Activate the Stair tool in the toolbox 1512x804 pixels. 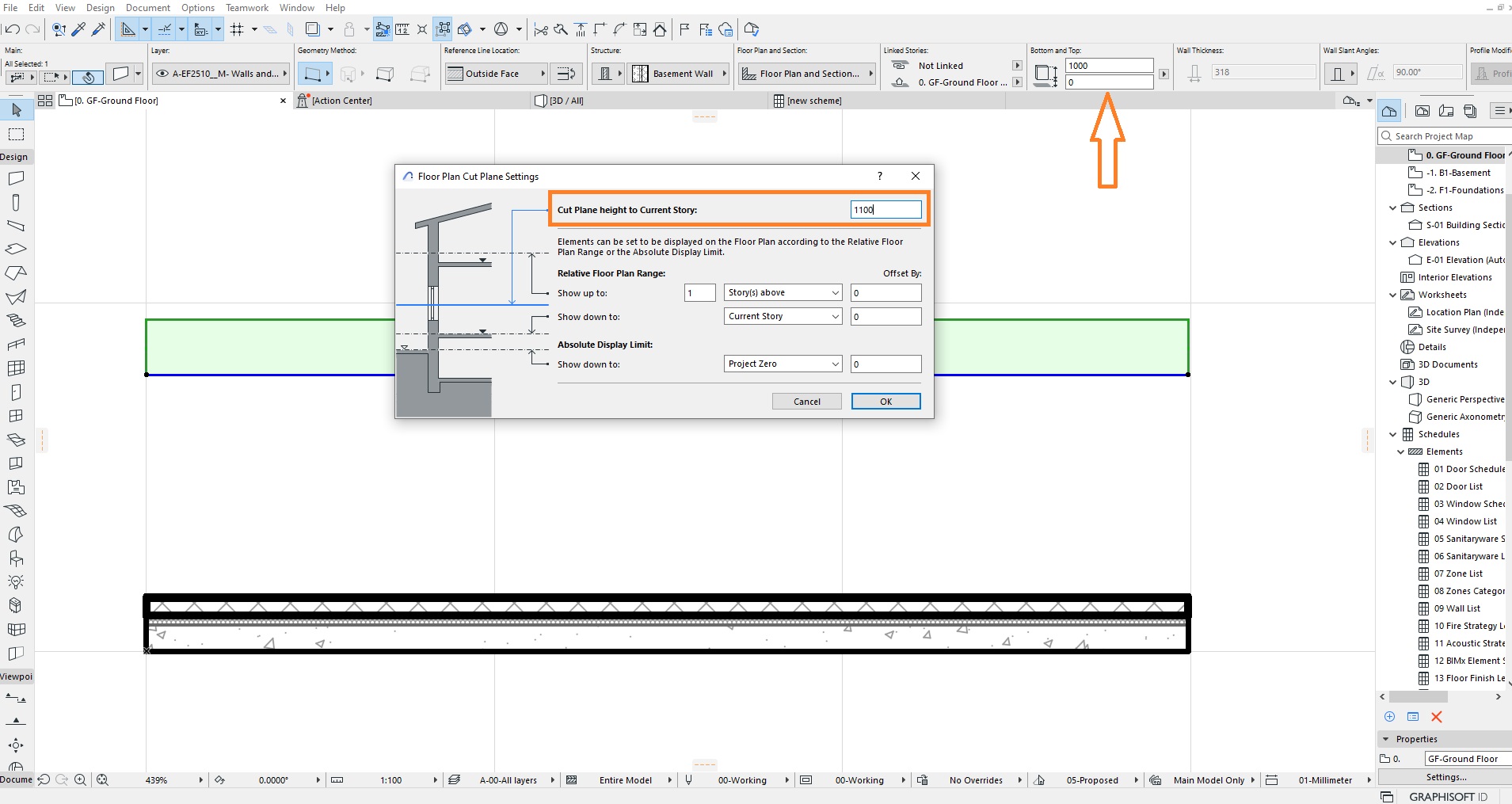16,321
